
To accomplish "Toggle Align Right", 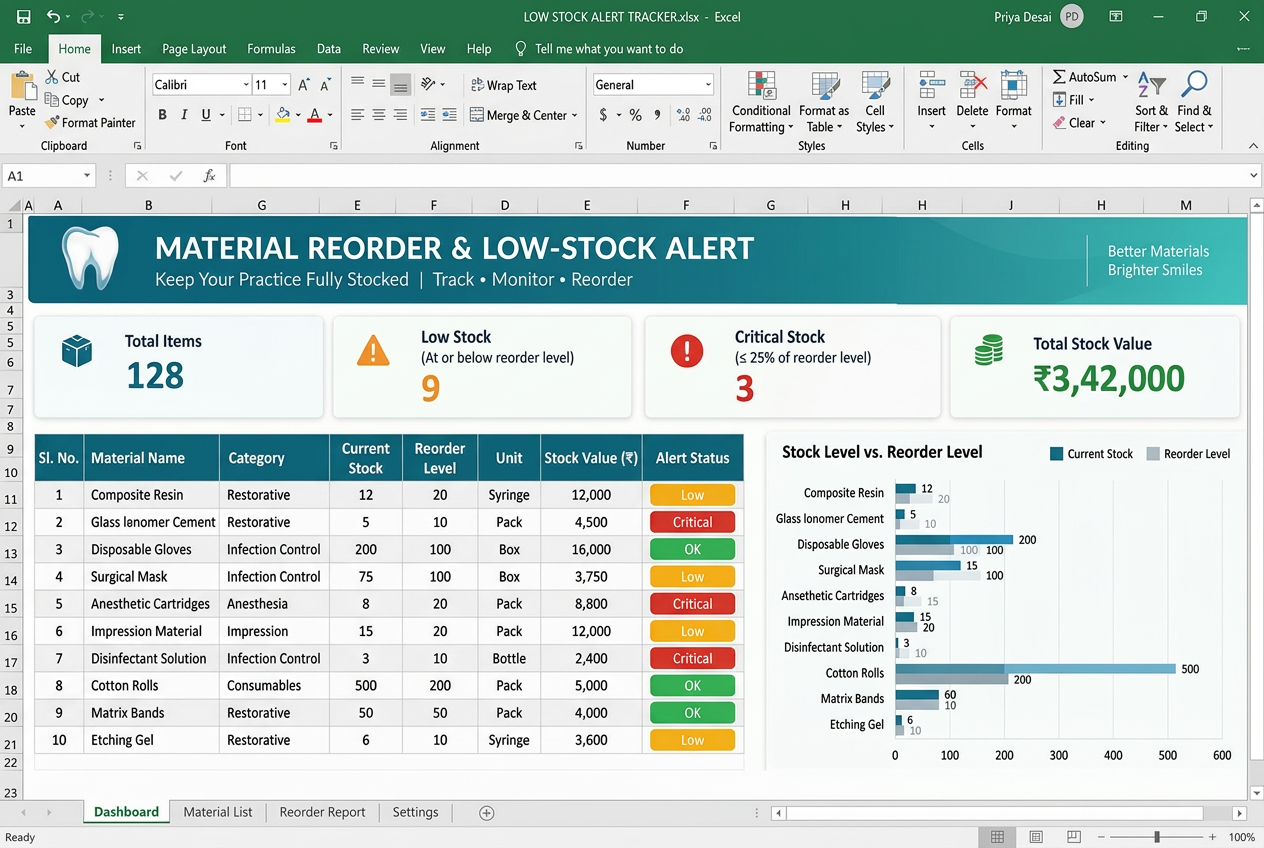I will click(x=400, y=115).
